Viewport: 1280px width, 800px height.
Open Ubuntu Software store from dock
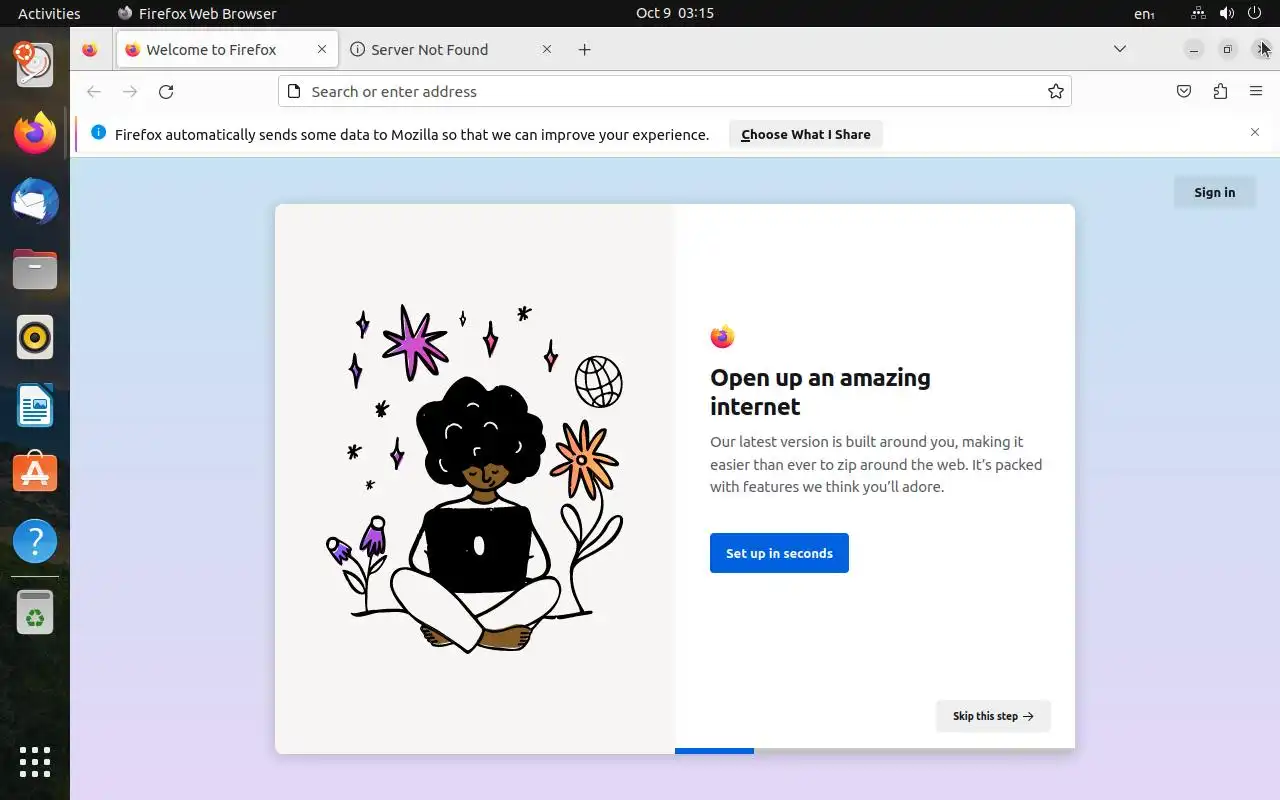pos(35,473)
